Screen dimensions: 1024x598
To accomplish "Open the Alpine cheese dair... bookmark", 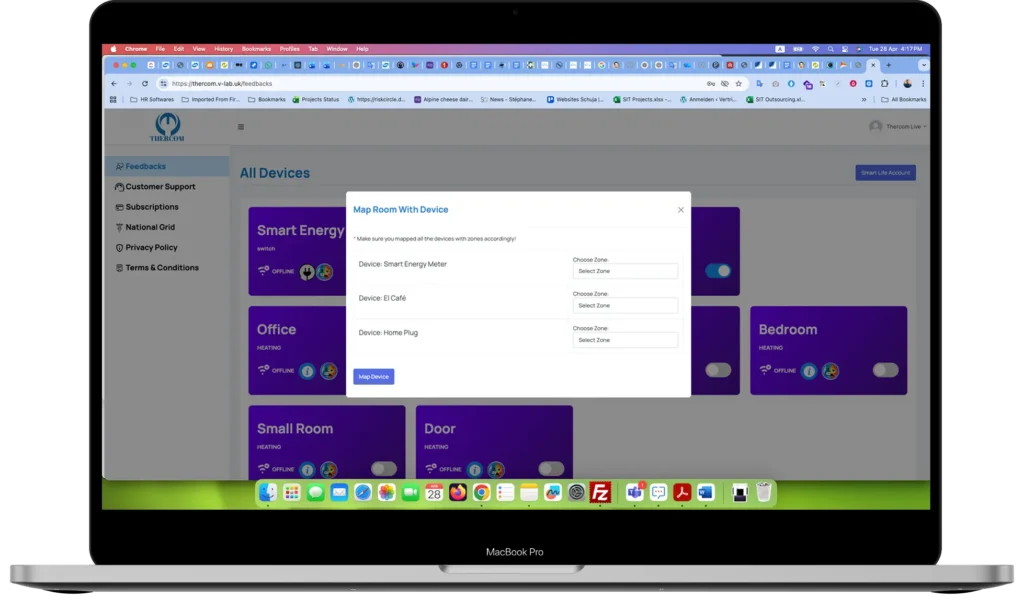I will pyautogui.click(x=443, y=100).
